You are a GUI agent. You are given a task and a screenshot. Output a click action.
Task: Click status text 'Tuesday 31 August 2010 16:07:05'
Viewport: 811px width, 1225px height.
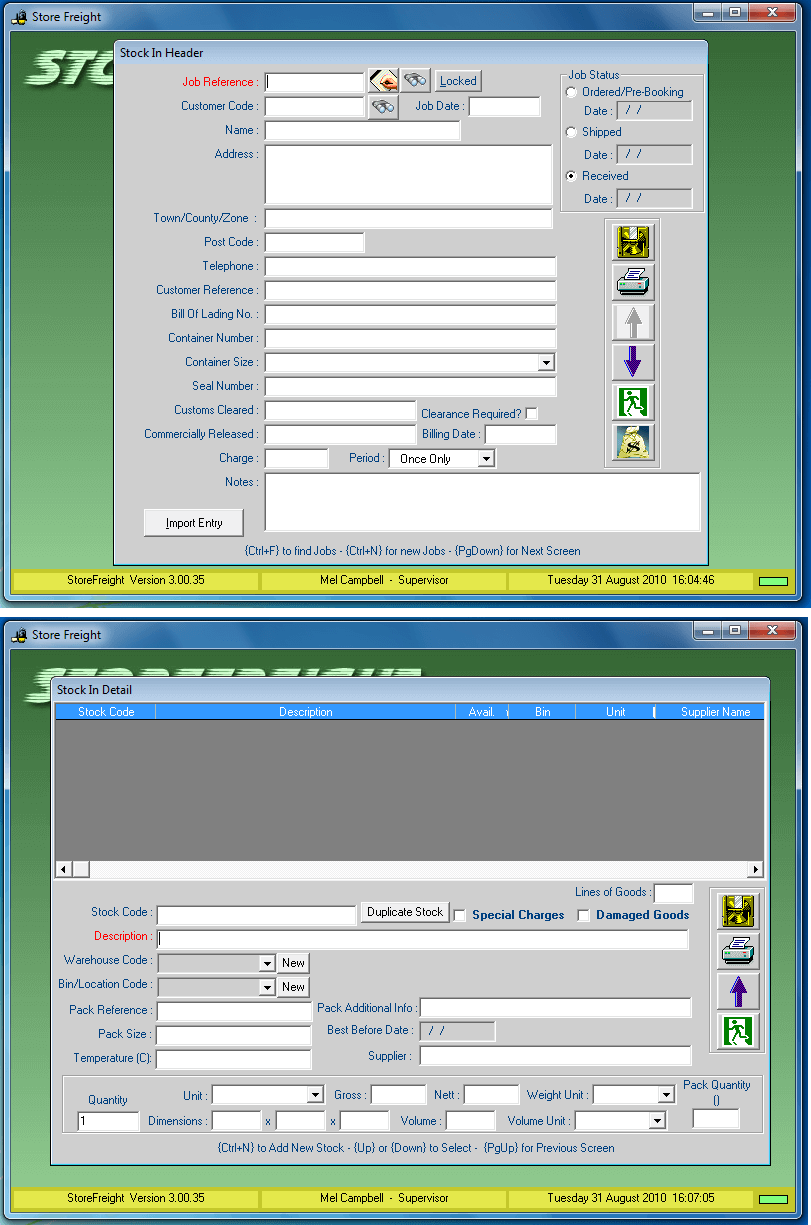630,1197
